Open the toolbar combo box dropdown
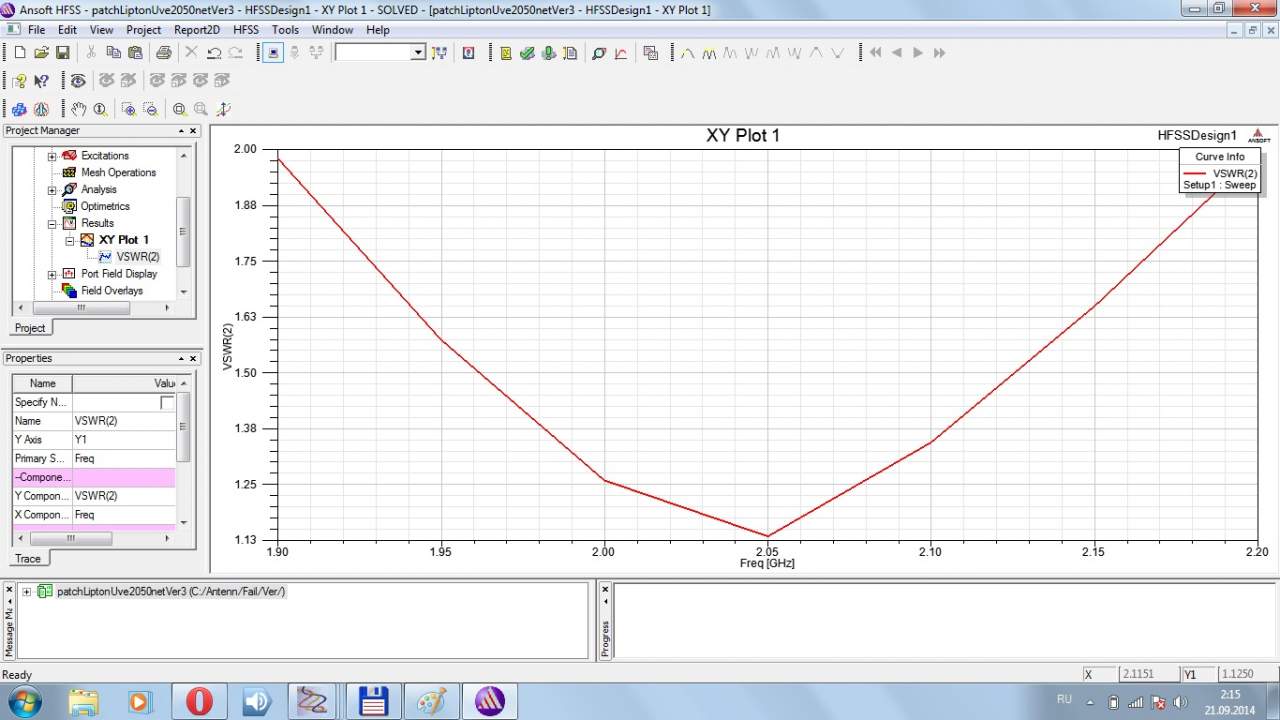Screen dimensions: 1280x720 [418, 53]
